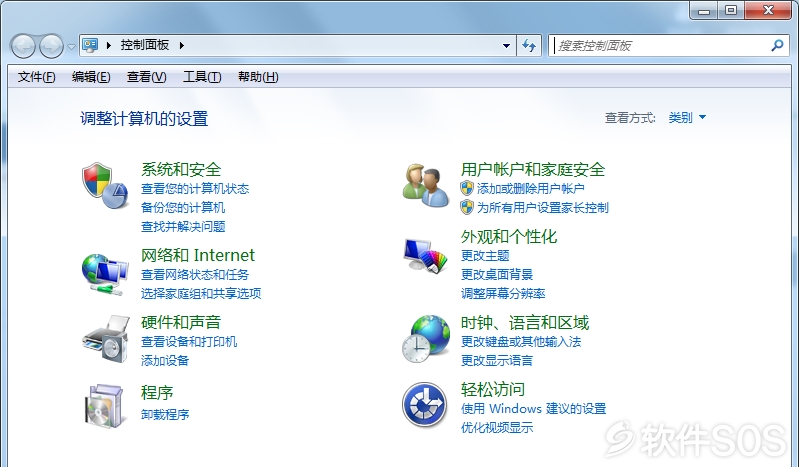Click 查看网络状态和任务 link

point(195,275)
